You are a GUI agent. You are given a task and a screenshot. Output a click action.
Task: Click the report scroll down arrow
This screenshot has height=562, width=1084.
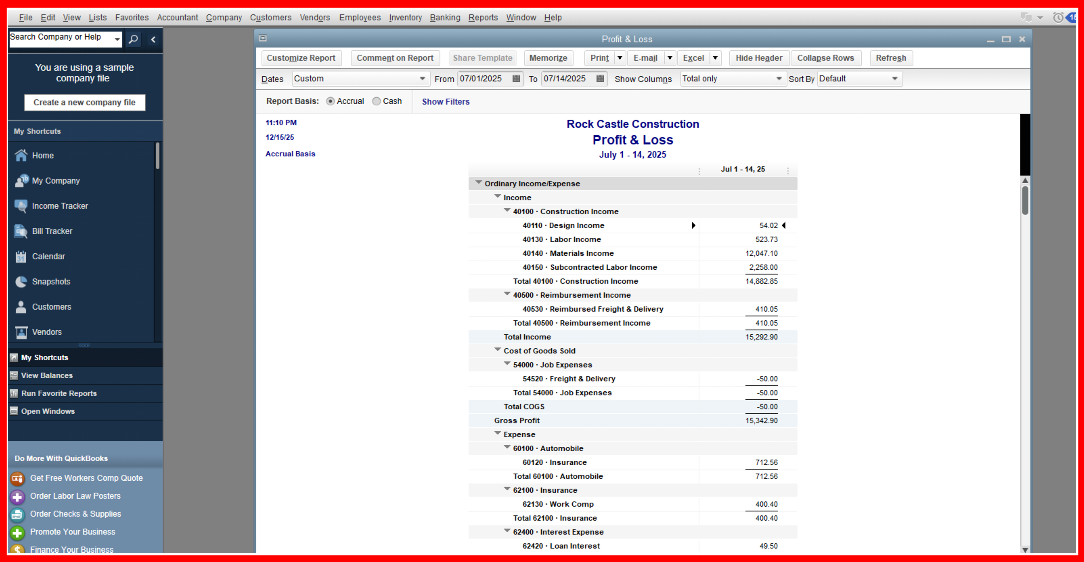tap(1025, 550)
